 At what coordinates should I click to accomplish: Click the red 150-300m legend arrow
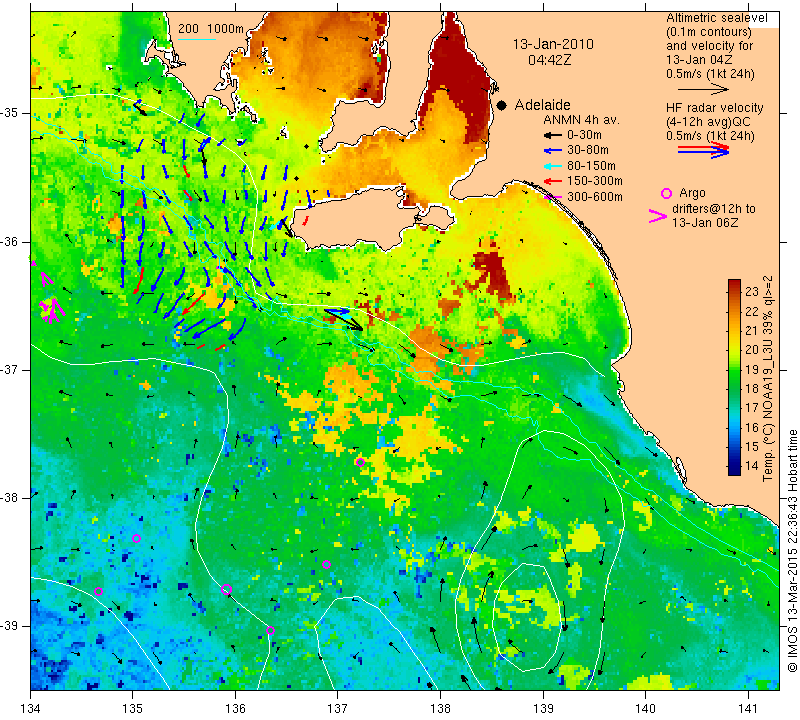point(552,181)
